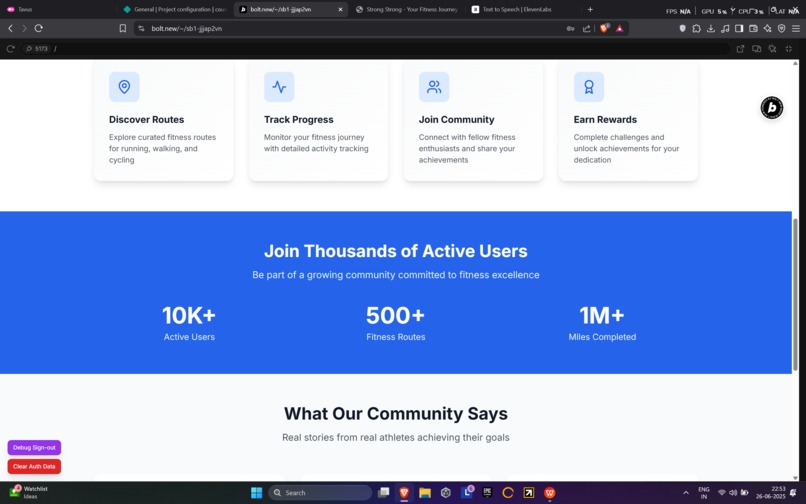Click Join Thousands of Active Users heading
Viewport: 806px width, 504px height.
point(395,251)
